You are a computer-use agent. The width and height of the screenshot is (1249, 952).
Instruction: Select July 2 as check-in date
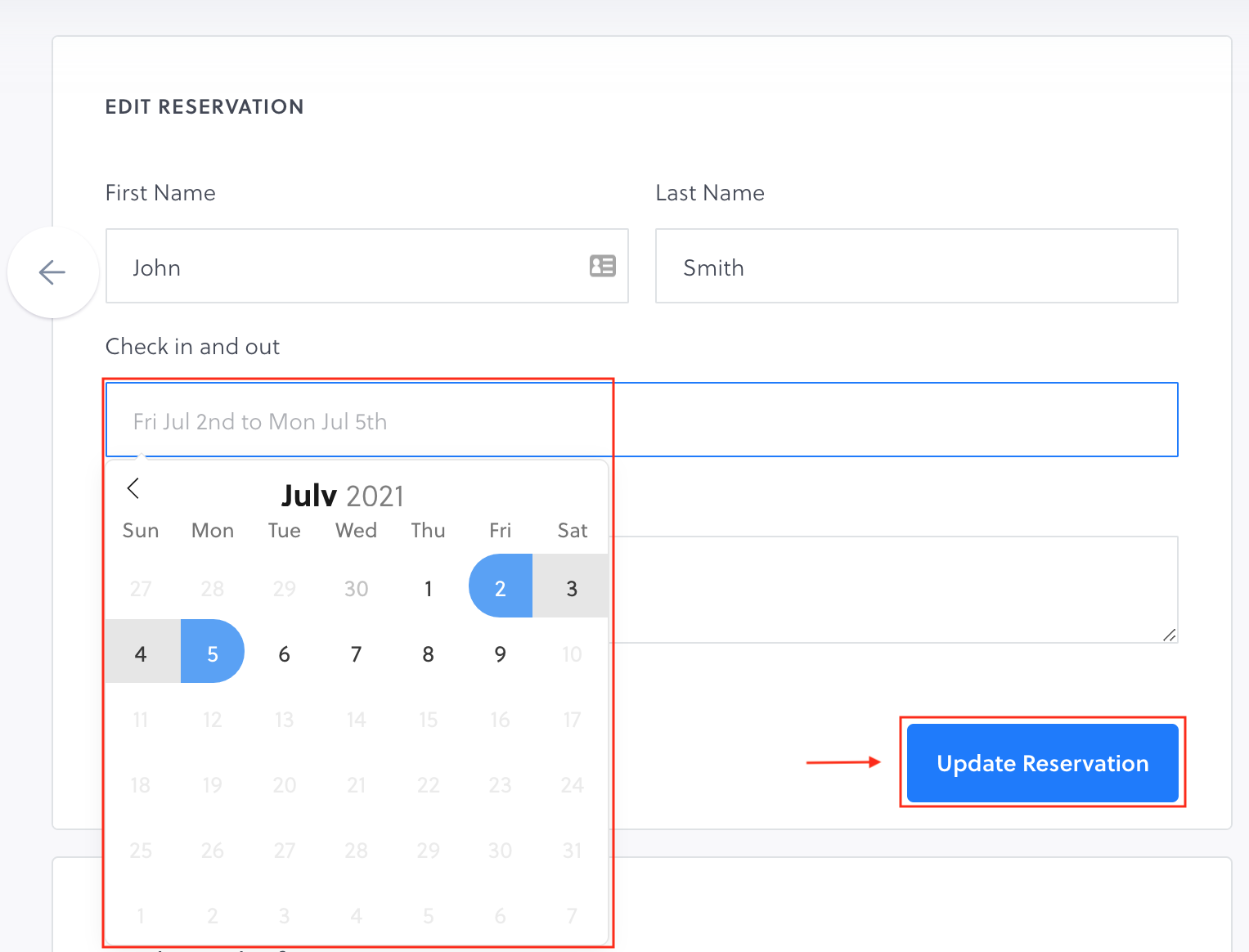tap(500, 587)
